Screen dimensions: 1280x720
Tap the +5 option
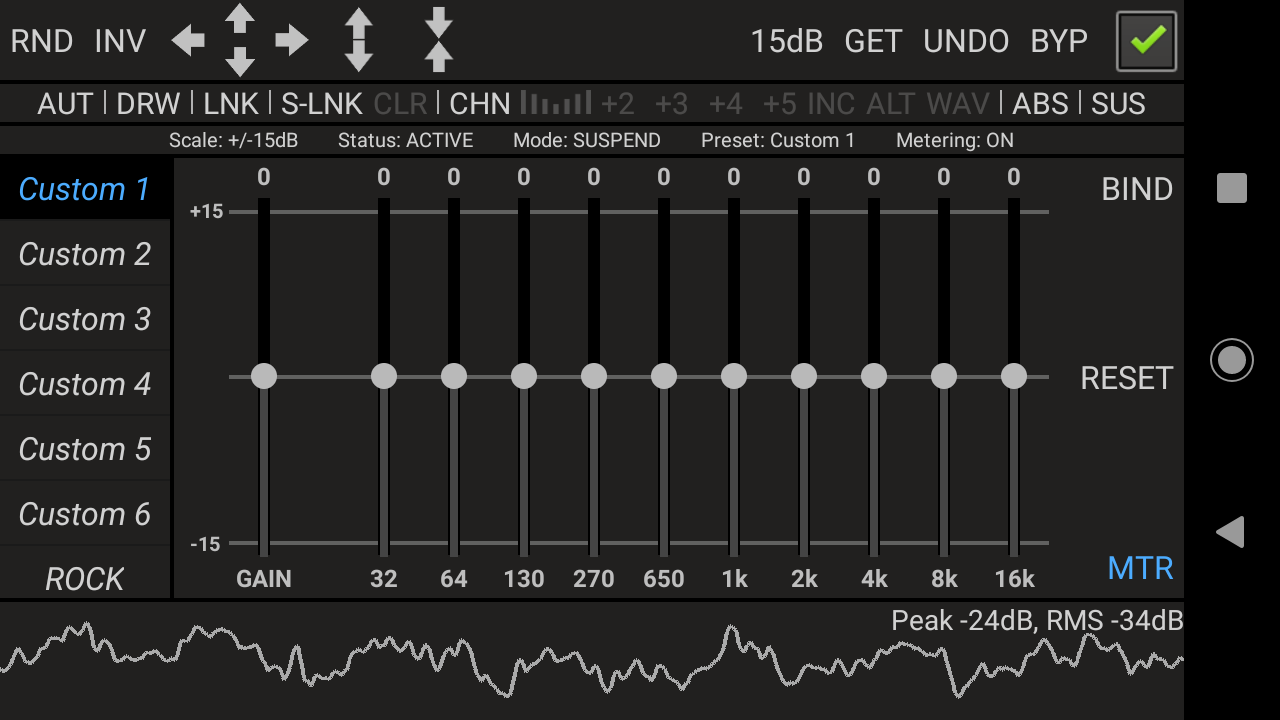pyautogui.click(x=780, y=103)
